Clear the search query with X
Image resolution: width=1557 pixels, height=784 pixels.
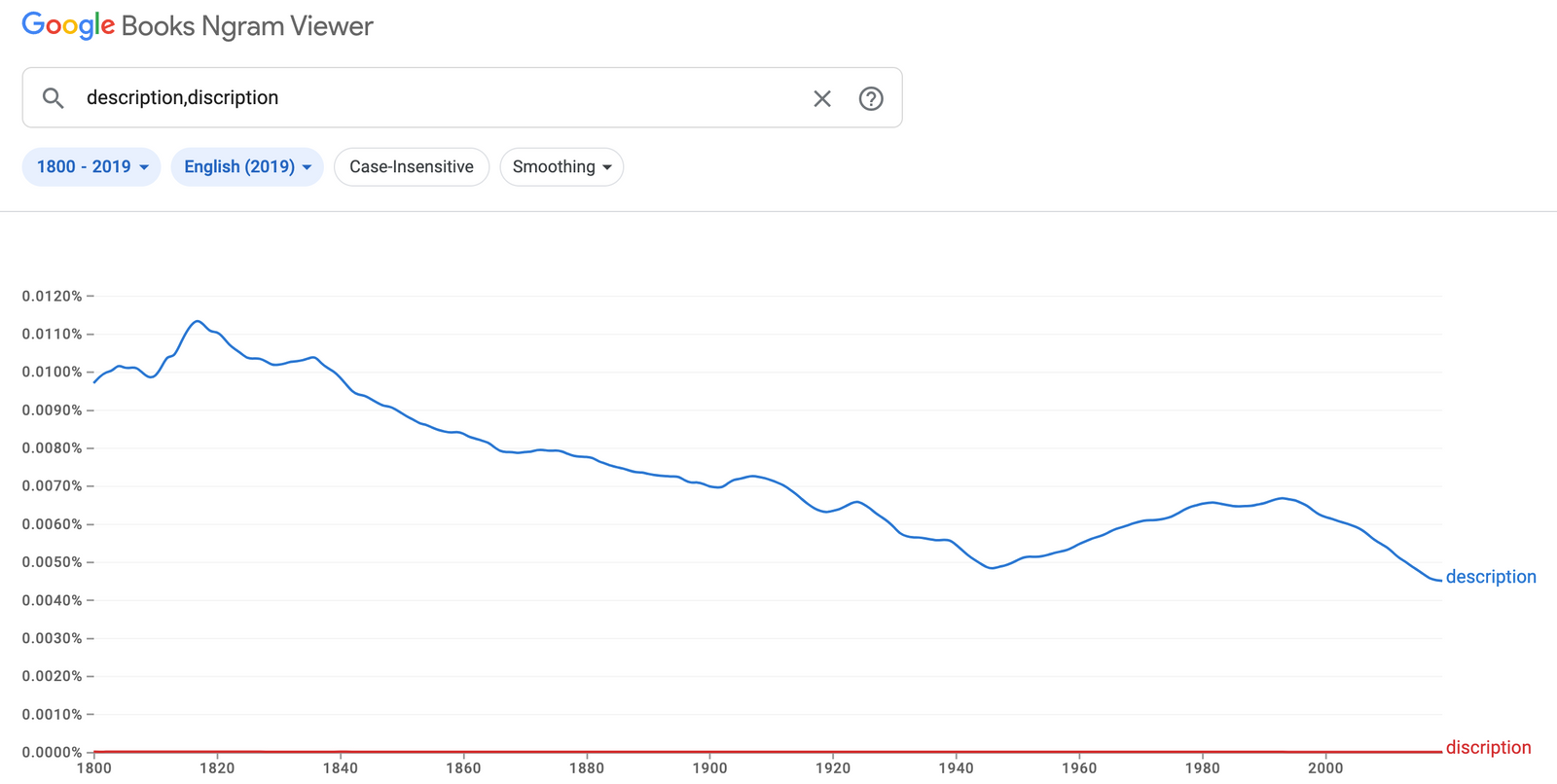822,98
